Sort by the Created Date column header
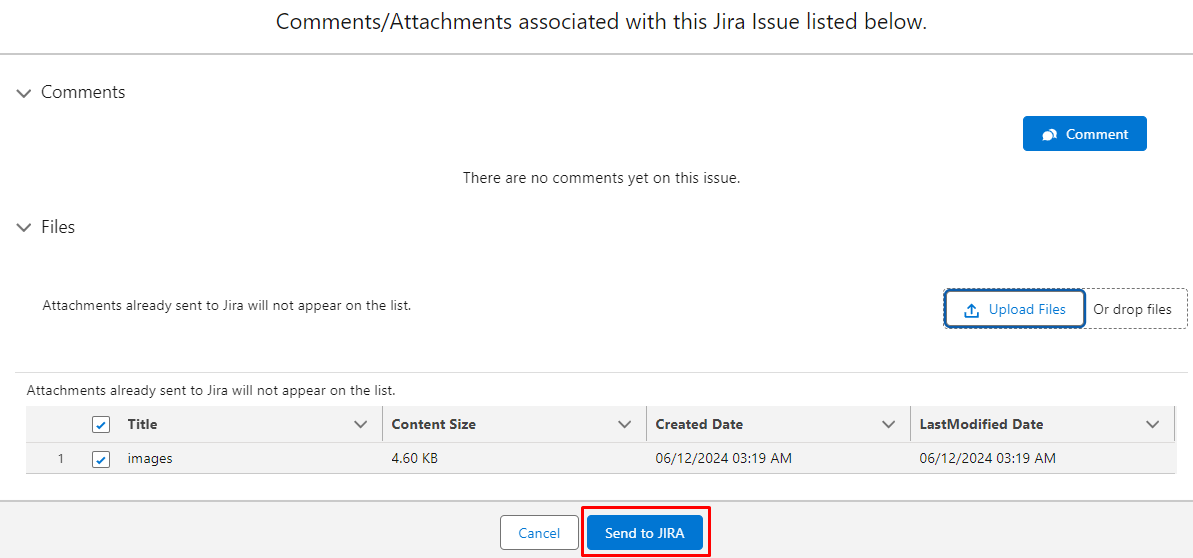 point(699,424)
